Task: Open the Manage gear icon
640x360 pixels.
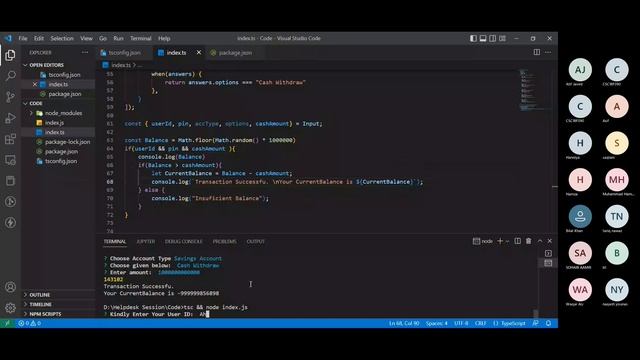Action: pos(10,308)
